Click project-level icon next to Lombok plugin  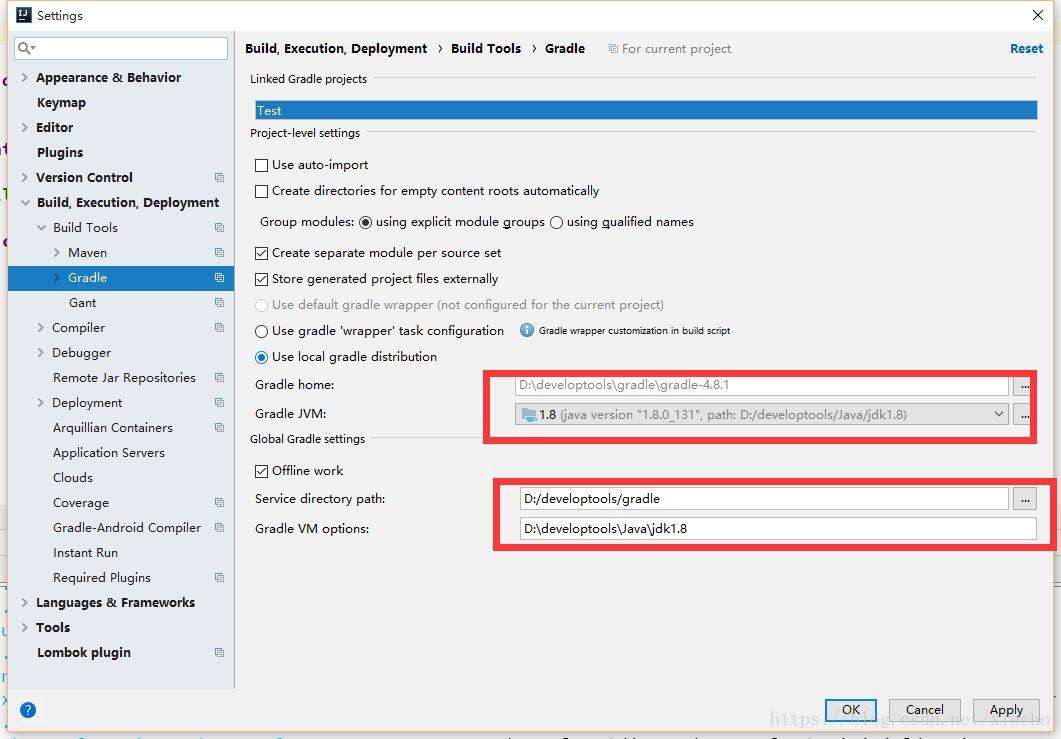coord(219,653)
